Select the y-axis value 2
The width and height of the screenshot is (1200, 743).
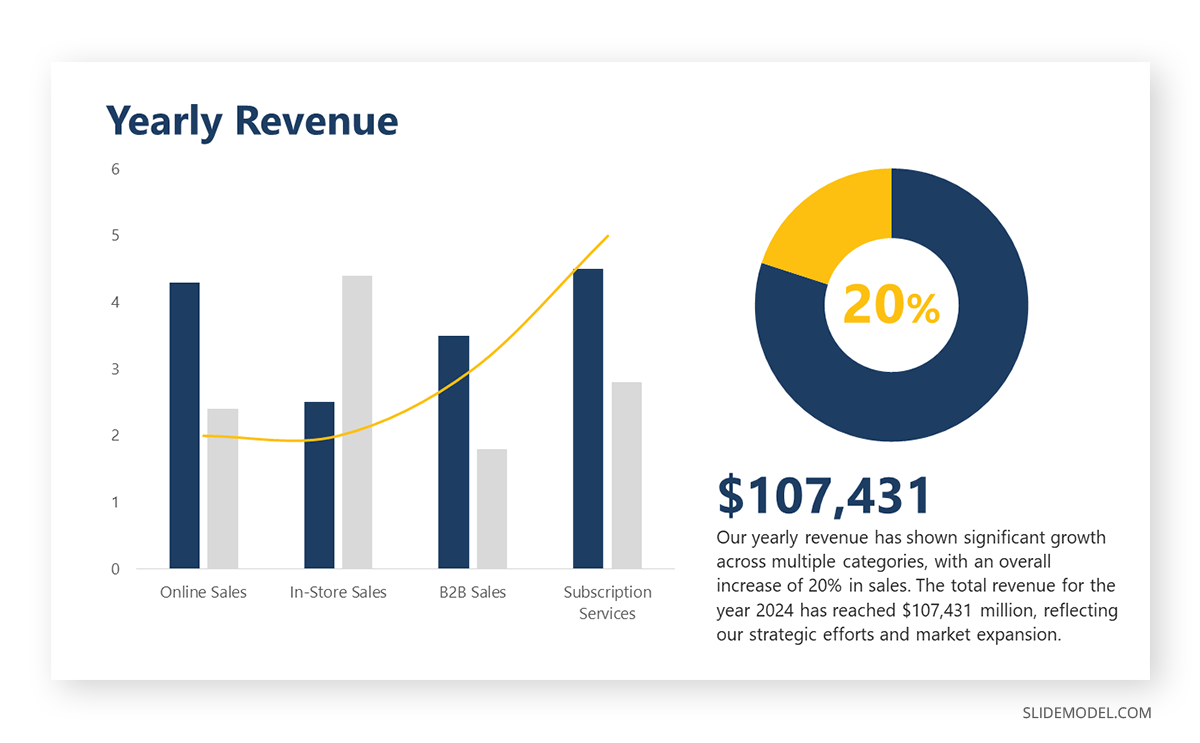115,436
